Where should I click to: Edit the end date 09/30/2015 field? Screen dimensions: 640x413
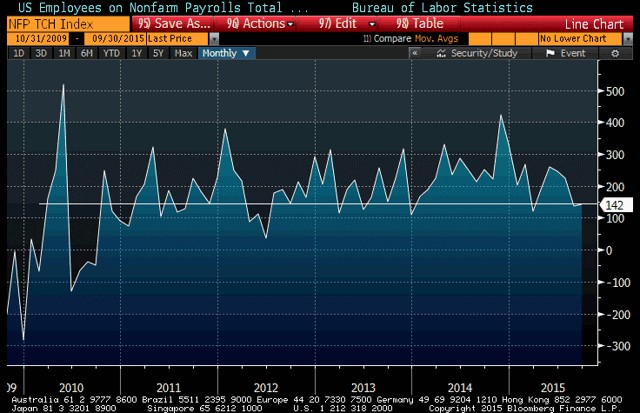(x=115, y=39)
